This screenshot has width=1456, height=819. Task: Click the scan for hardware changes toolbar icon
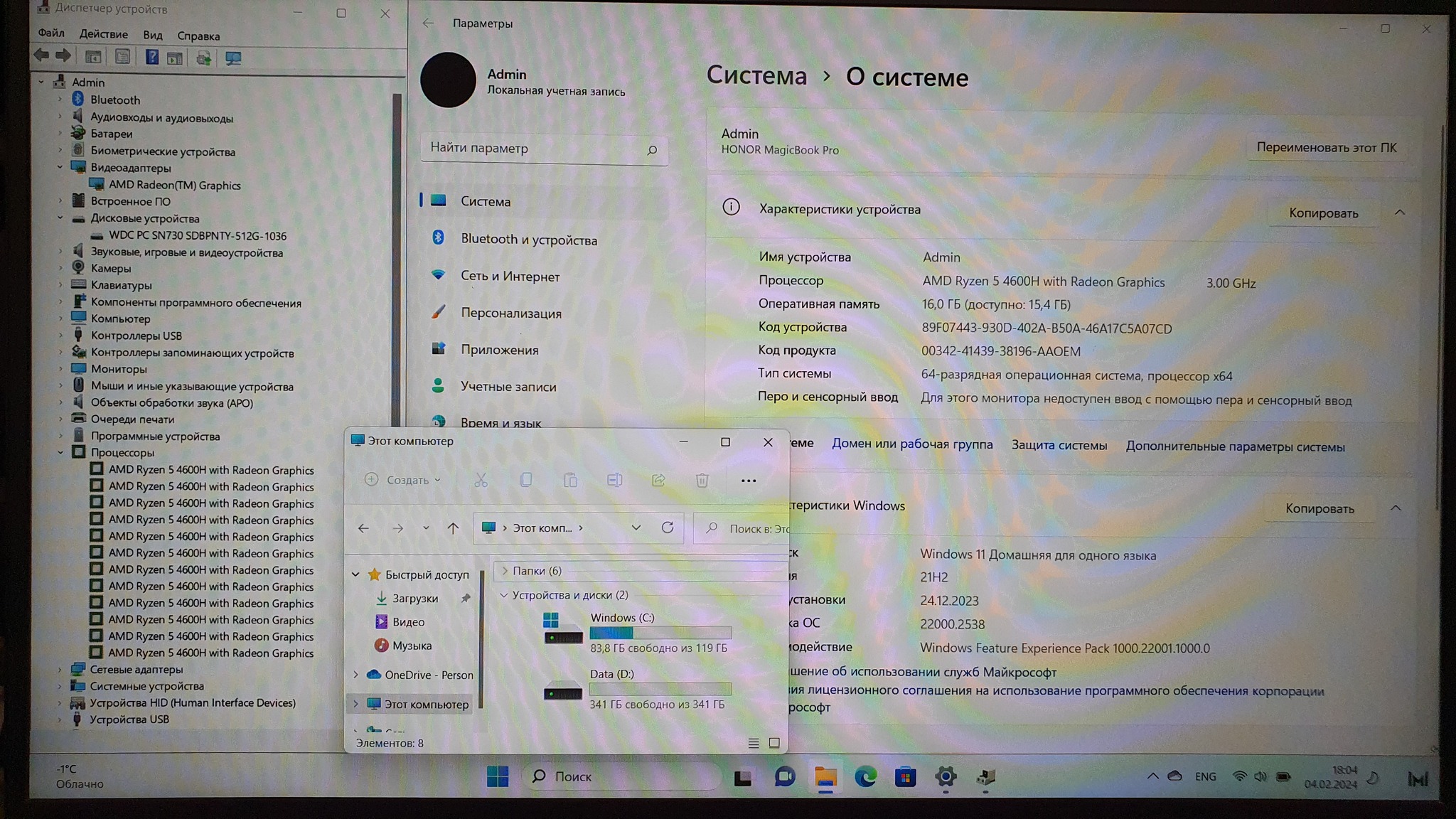(232, 58)
